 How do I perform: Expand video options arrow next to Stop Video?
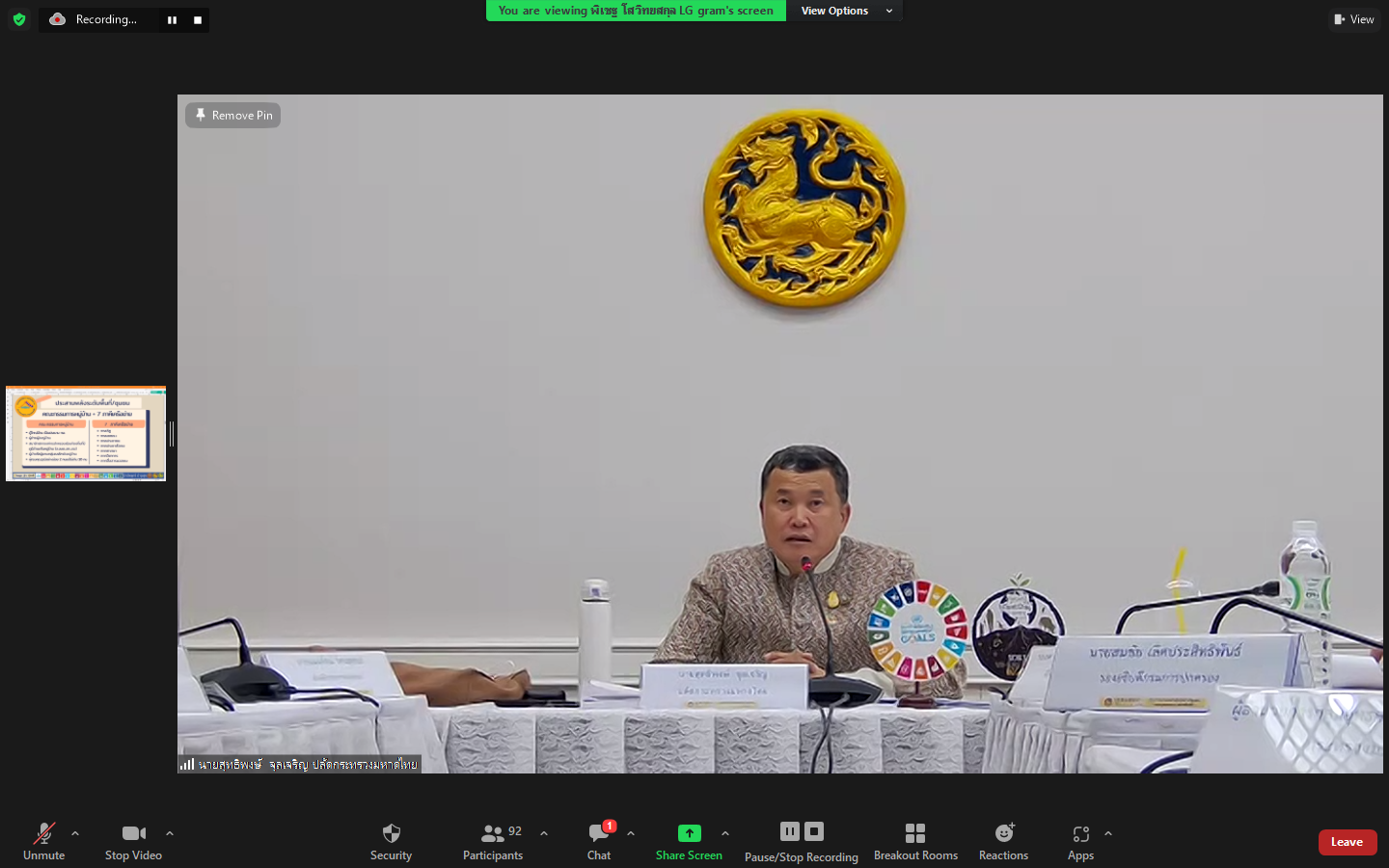click(x=170, y=833)
